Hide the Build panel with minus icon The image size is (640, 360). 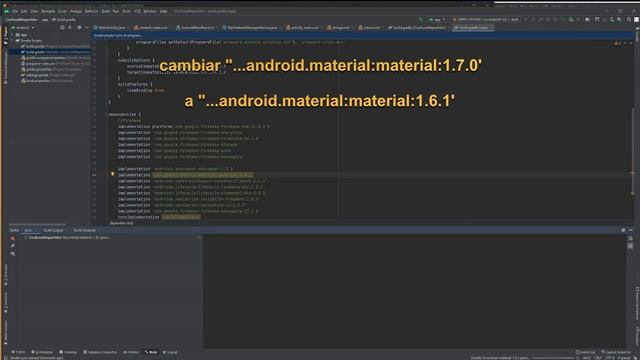[x=631, y=230]
